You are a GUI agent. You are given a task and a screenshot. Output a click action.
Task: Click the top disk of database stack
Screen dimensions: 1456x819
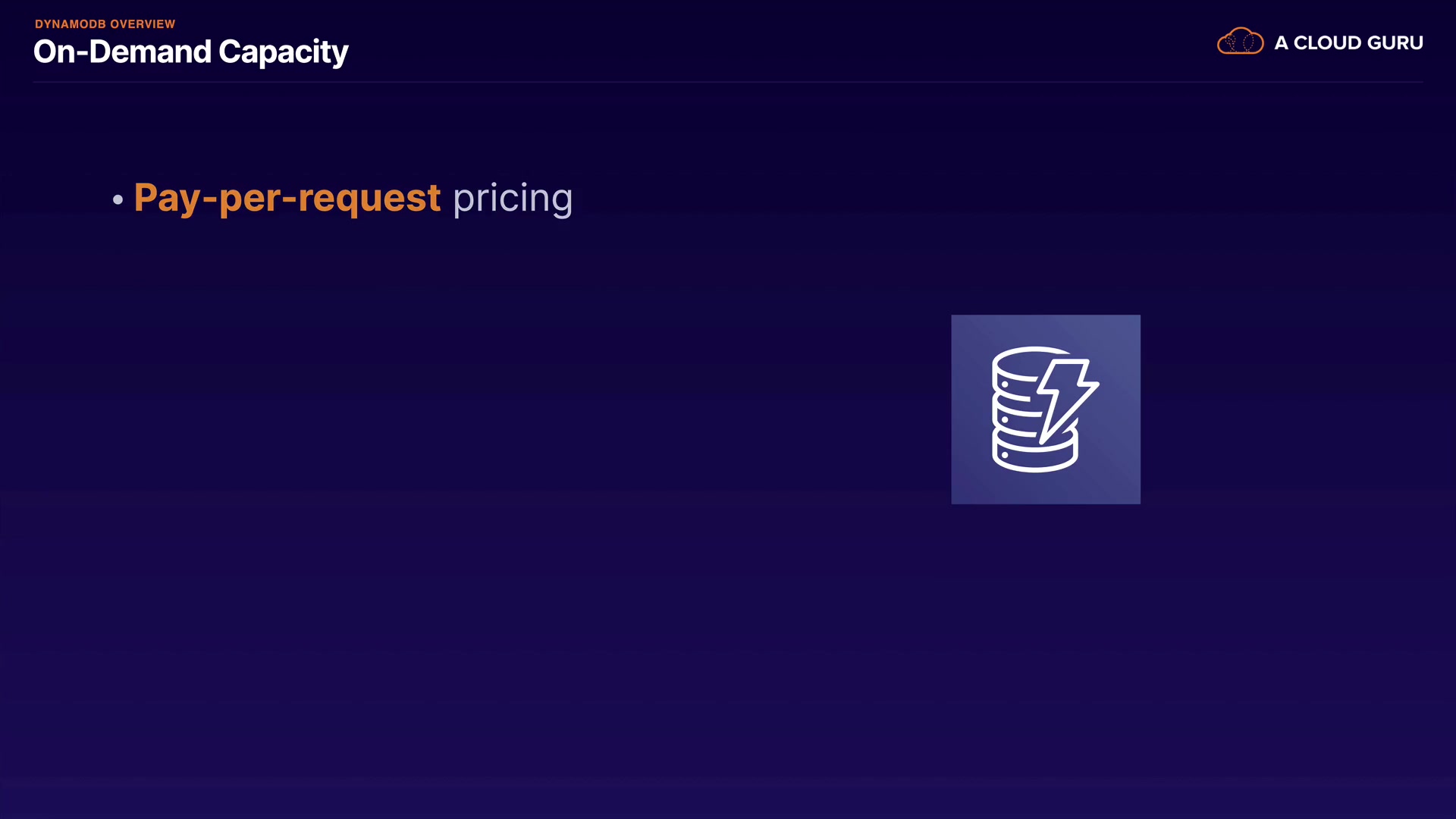[x=1015, y=362]
